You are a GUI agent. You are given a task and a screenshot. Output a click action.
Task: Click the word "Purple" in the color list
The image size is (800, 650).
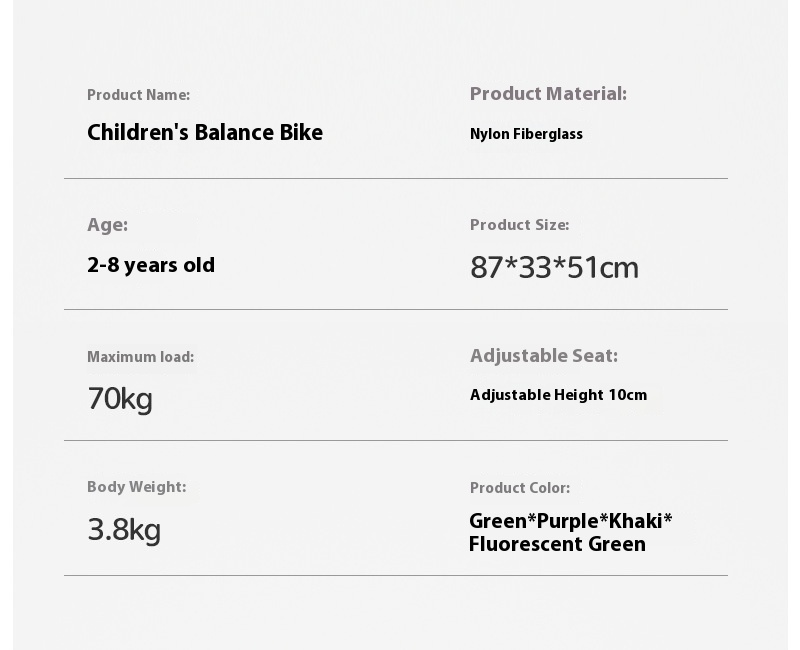click(567, 521)
